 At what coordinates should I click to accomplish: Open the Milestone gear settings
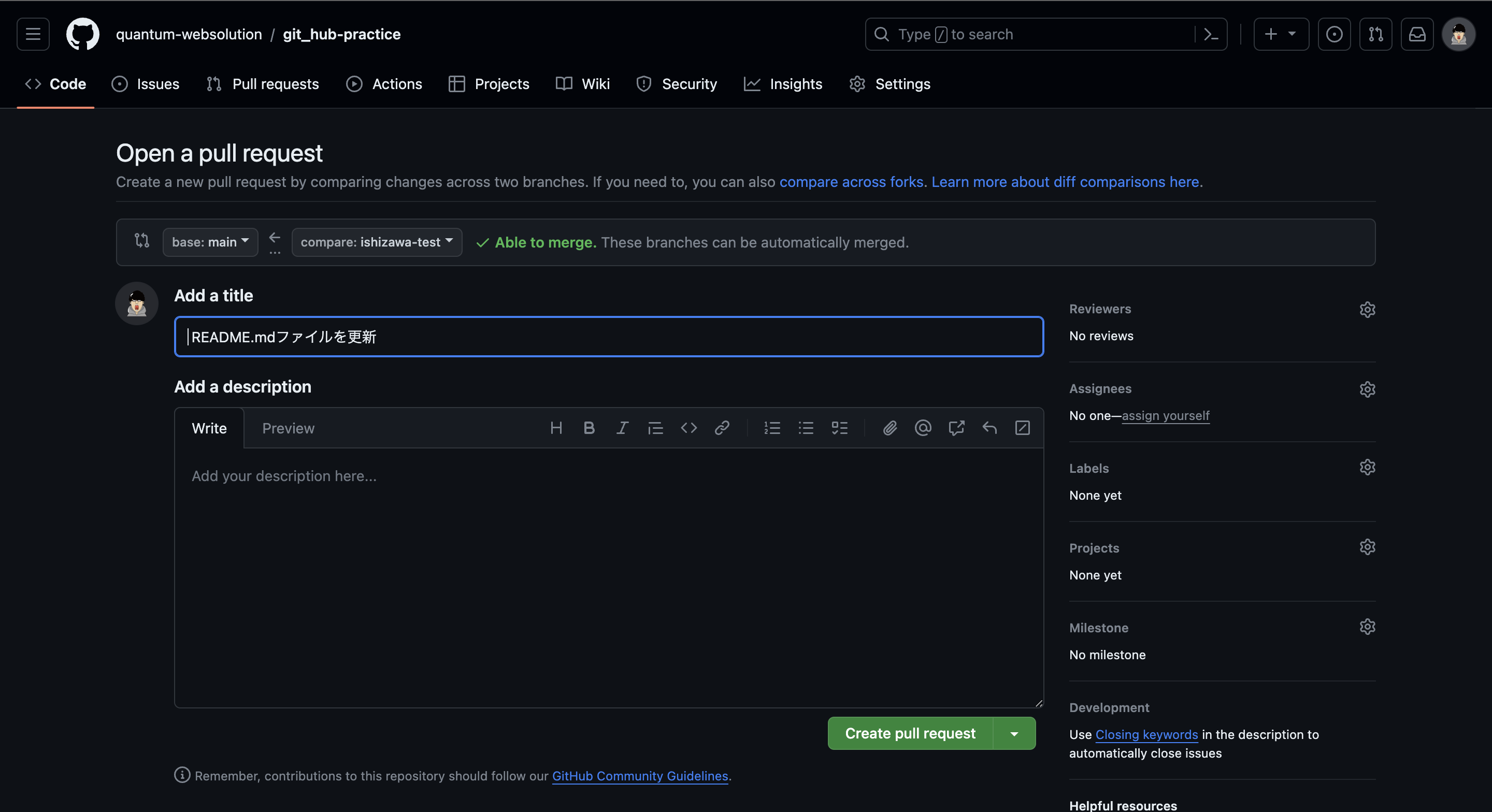(x=1367, y=627)
